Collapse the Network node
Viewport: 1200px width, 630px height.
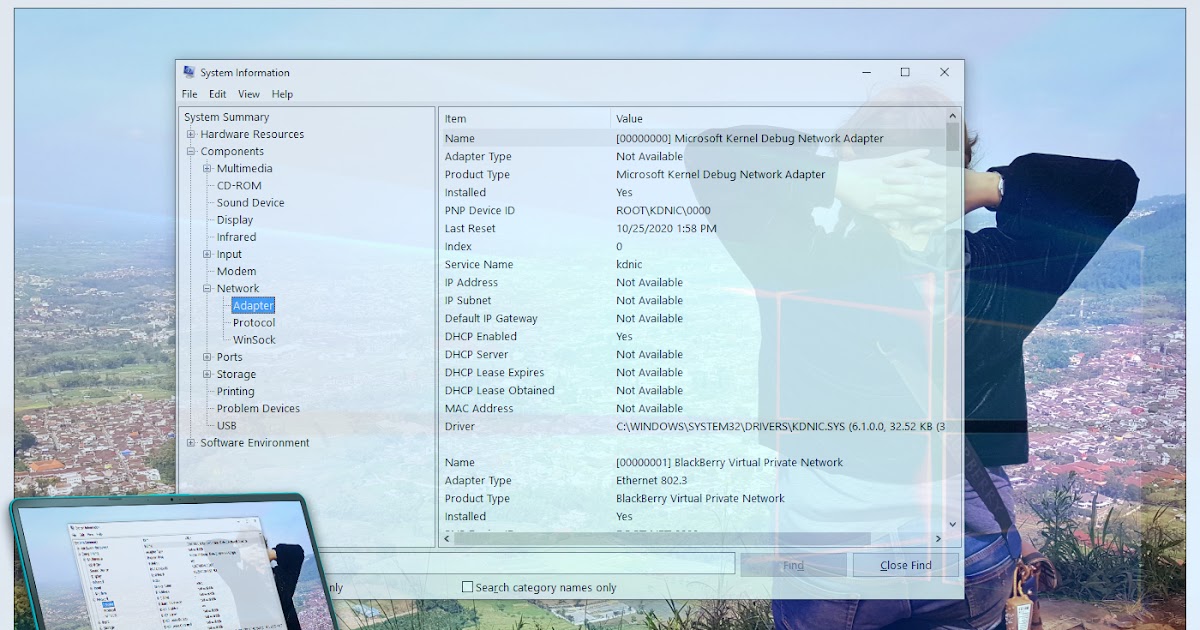pos(207,288)
